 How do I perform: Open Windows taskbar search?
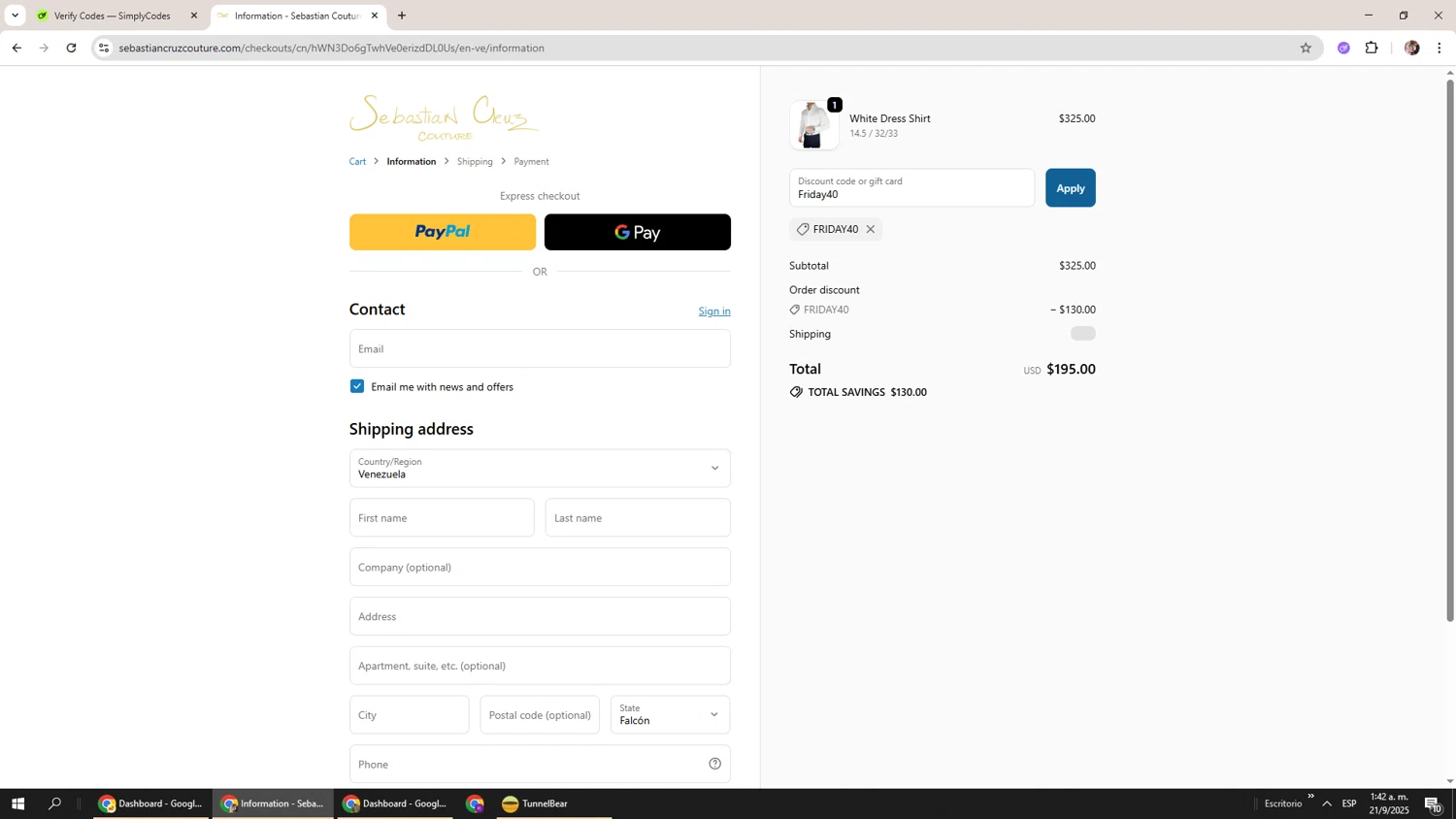coord(54,803)
